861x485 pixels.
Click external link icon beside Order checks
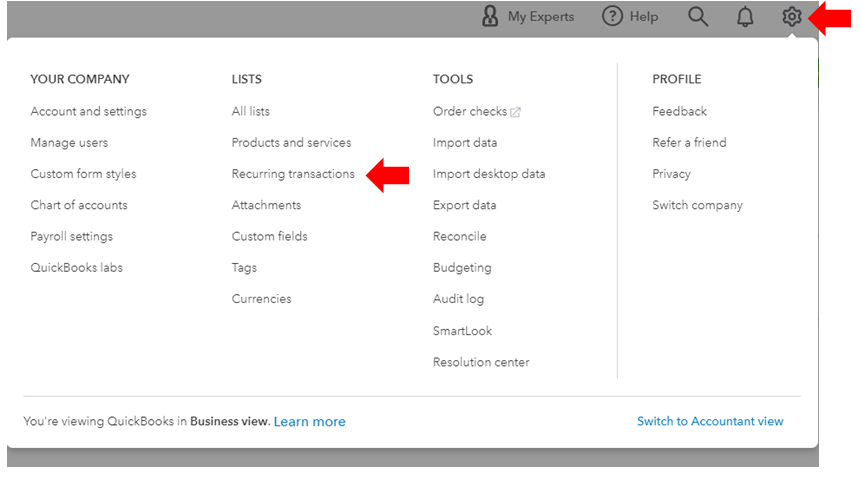pos(516,112)
